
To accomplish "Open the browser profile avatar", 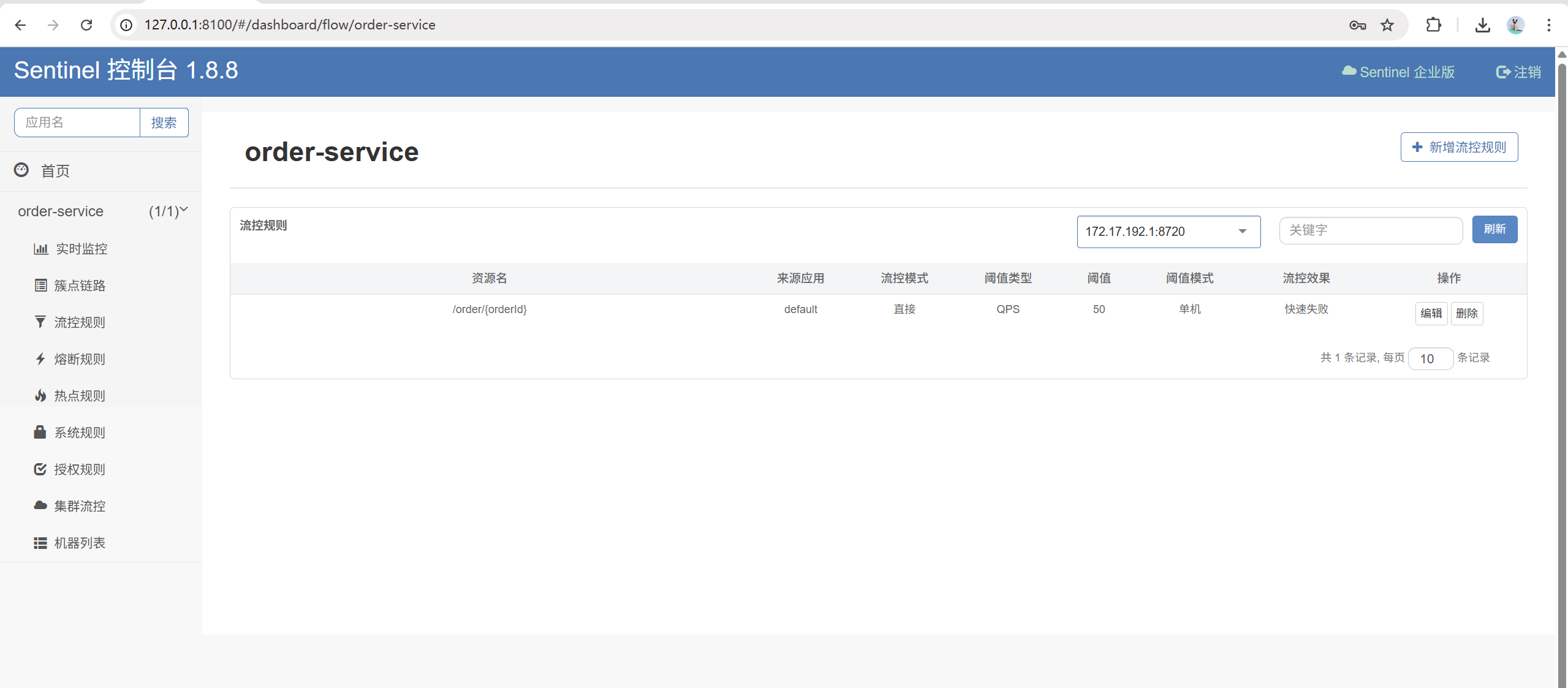I will point(1515,25).
